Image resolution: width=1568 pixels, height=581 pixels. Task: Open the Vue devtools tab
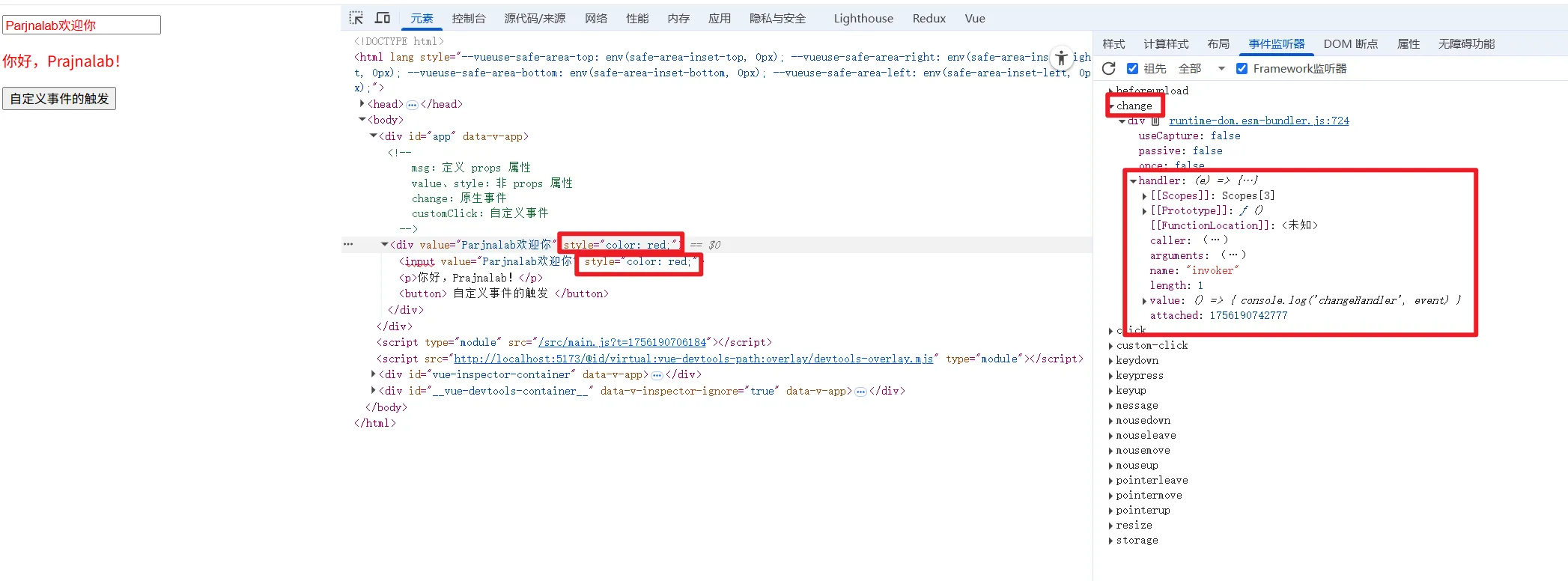975,19
